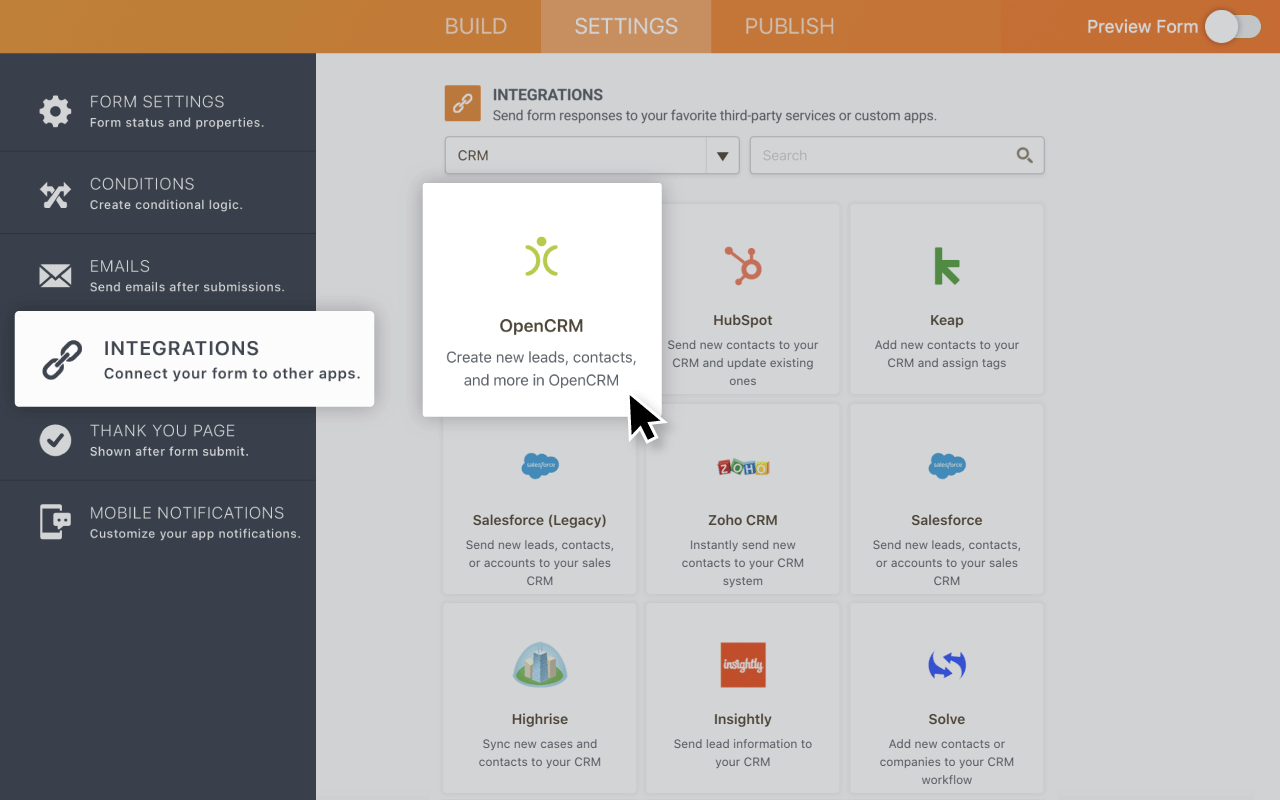This screenshot has width=1280, height=800.
Task: Select the Zoho CRM integration icon
Action: (x=742, y=465)
